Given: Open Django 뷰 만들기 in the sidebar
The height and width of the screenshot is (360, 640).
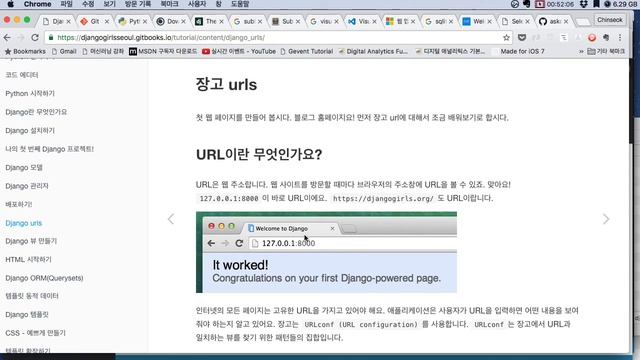Looking at the screenshot, I should pos(31,241).
